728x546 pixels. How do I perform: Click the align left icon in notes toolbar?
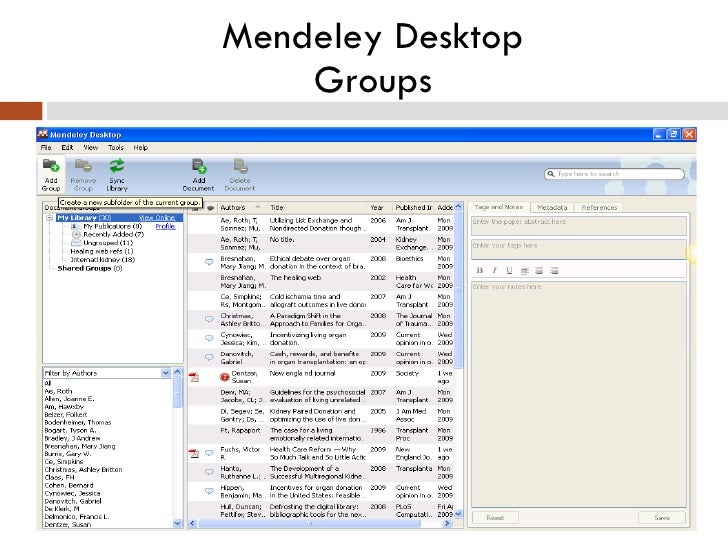click(525, 270)
